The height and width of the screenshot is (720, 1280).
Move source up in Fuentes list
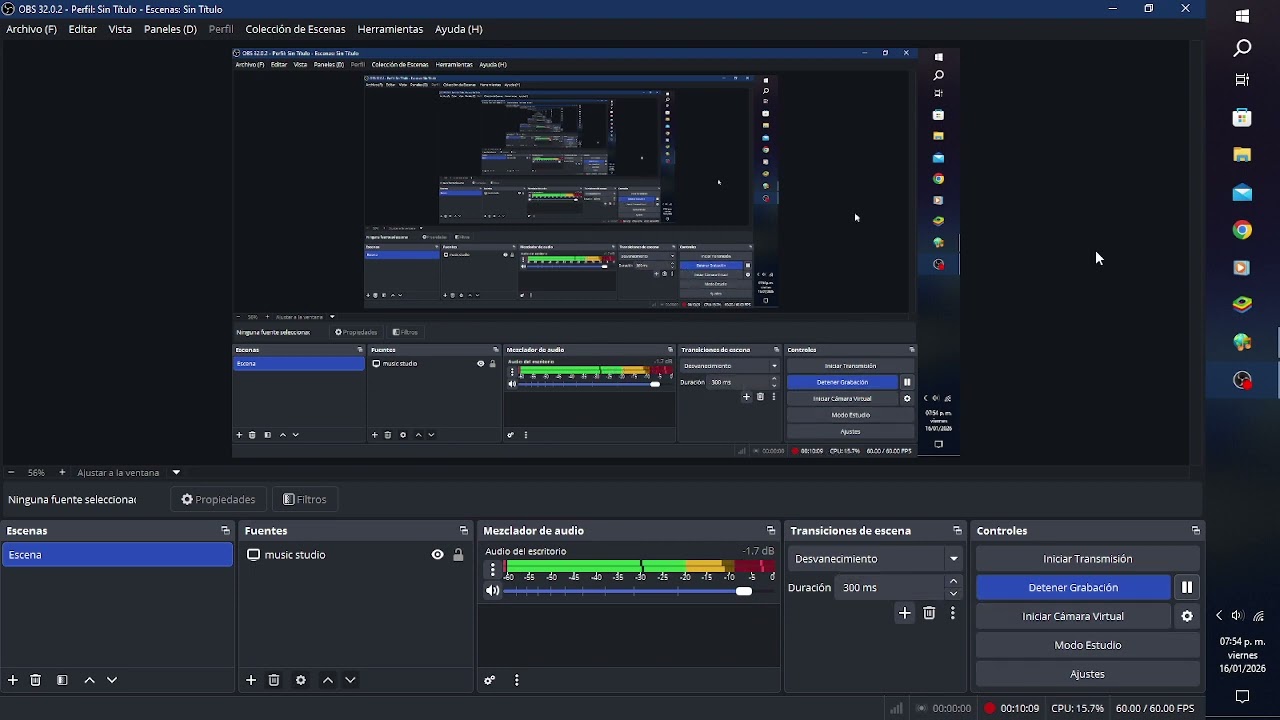(x=327, y=680)
